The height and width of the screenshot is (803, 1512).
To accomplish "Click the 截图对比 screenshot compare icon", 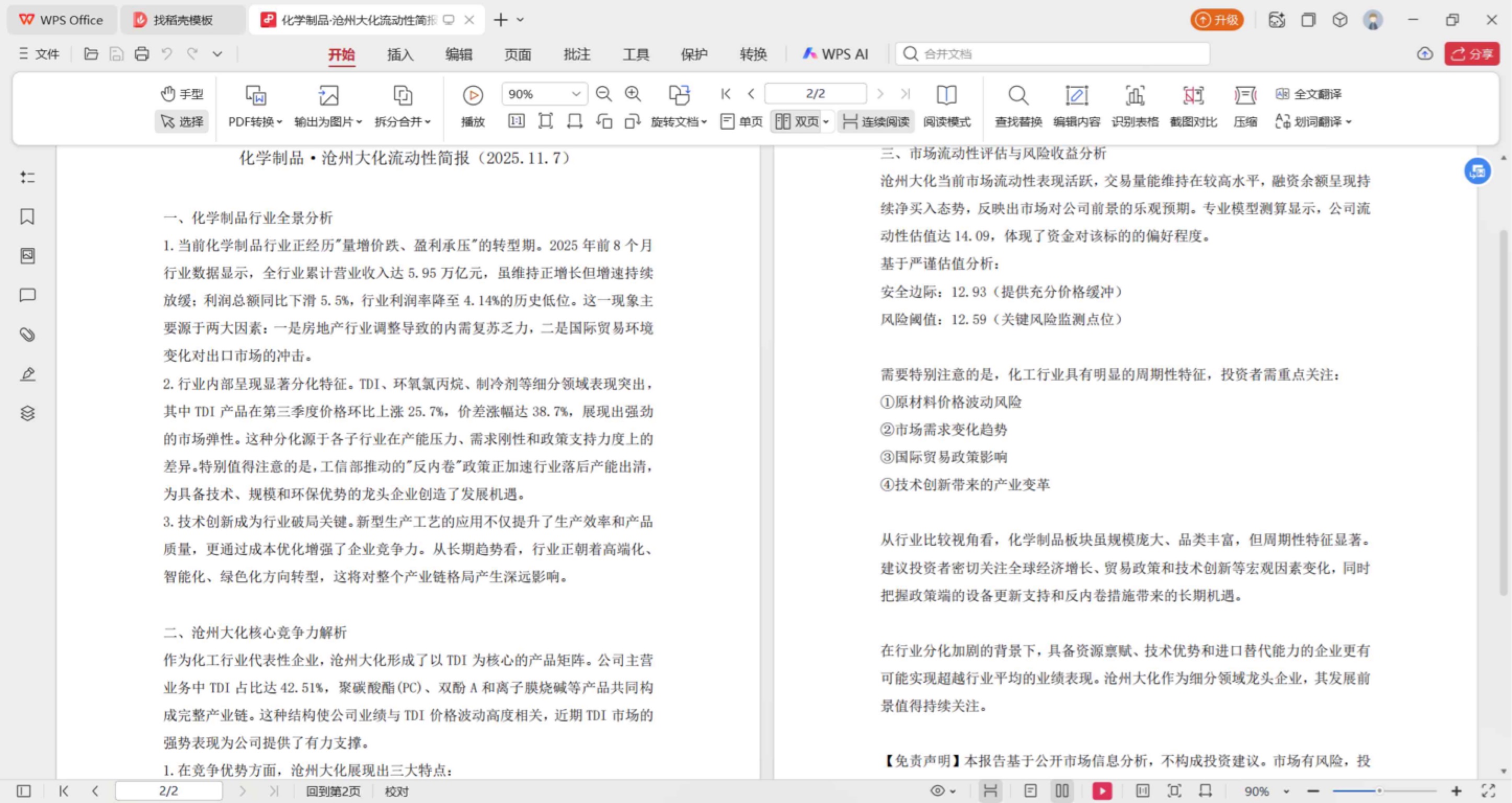I will point(1193,96).
